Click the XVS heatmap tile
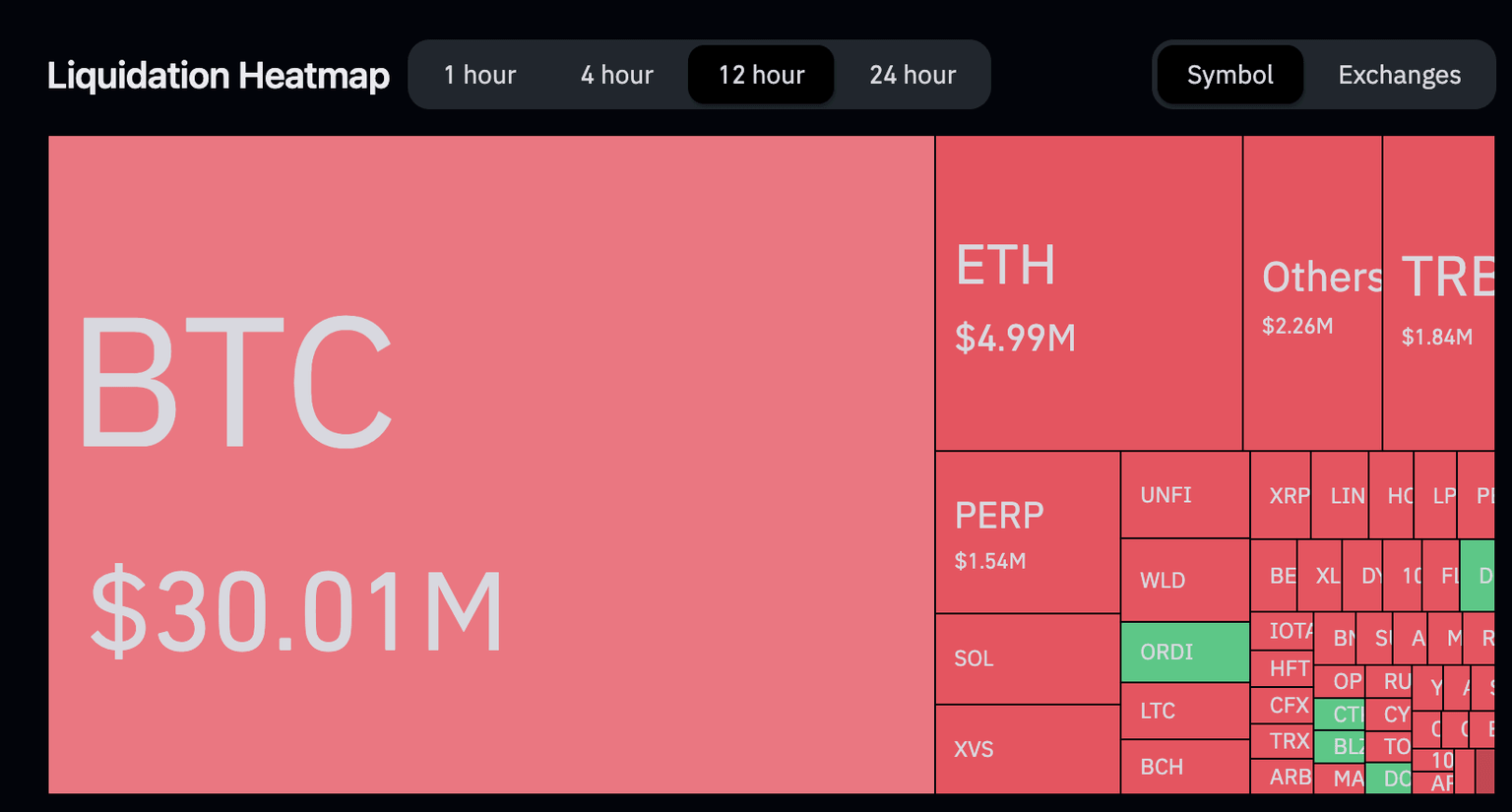 click(x=1027, y=749)
